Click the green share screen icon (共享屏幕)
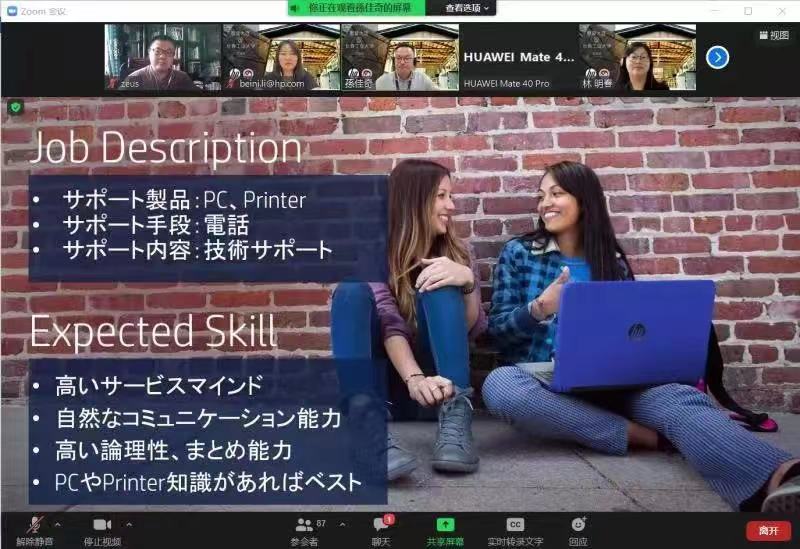Image resolution: width=800 pixels, height=549 pixels. click(445, 526)
